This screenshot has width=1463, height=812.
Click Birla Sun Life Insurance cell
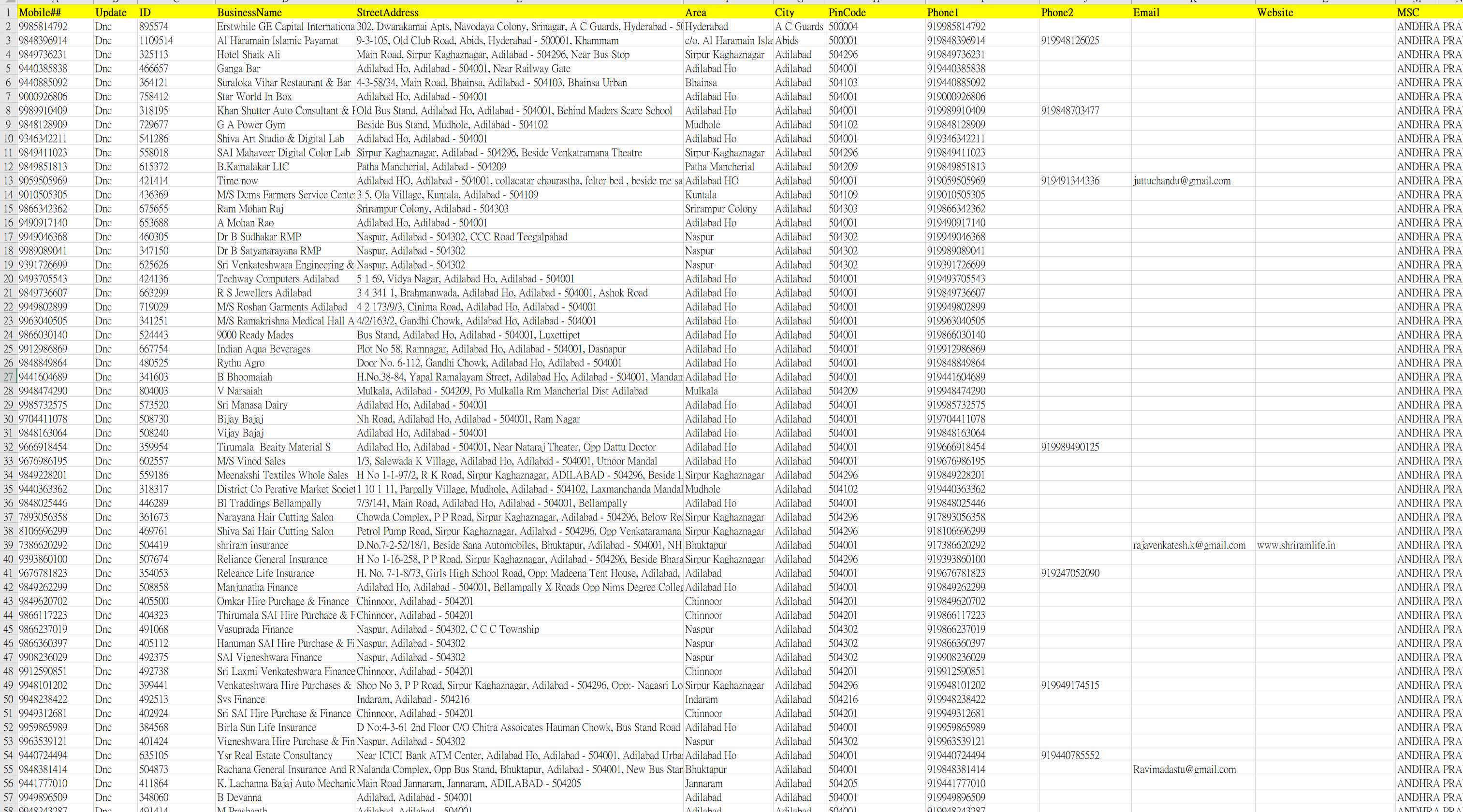tap(285, 727)
